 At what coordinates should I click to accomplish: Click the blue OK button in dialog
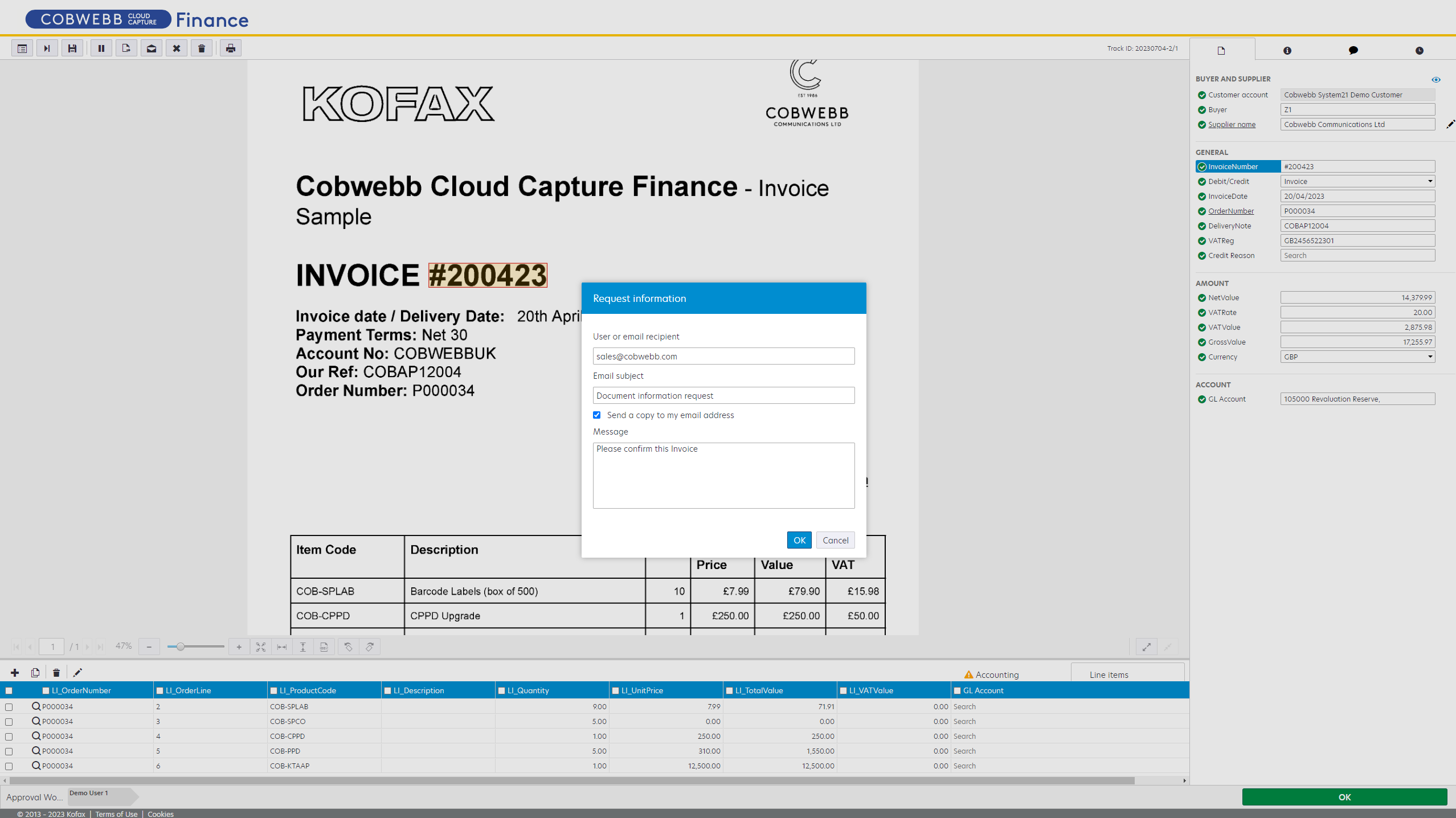click(799, 540)
